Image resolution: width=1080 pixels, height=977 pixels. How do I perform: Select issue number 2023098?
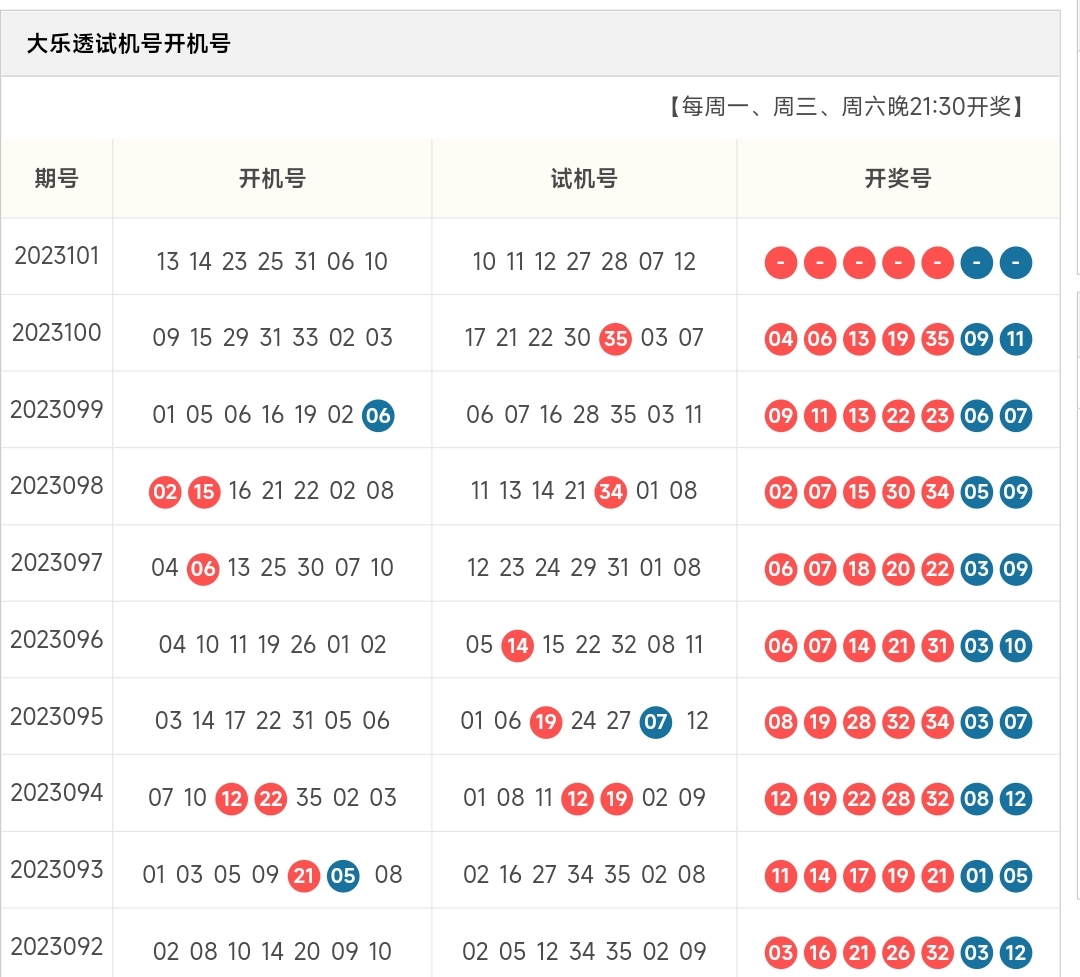pyautogui.click(x=56, y=486)
